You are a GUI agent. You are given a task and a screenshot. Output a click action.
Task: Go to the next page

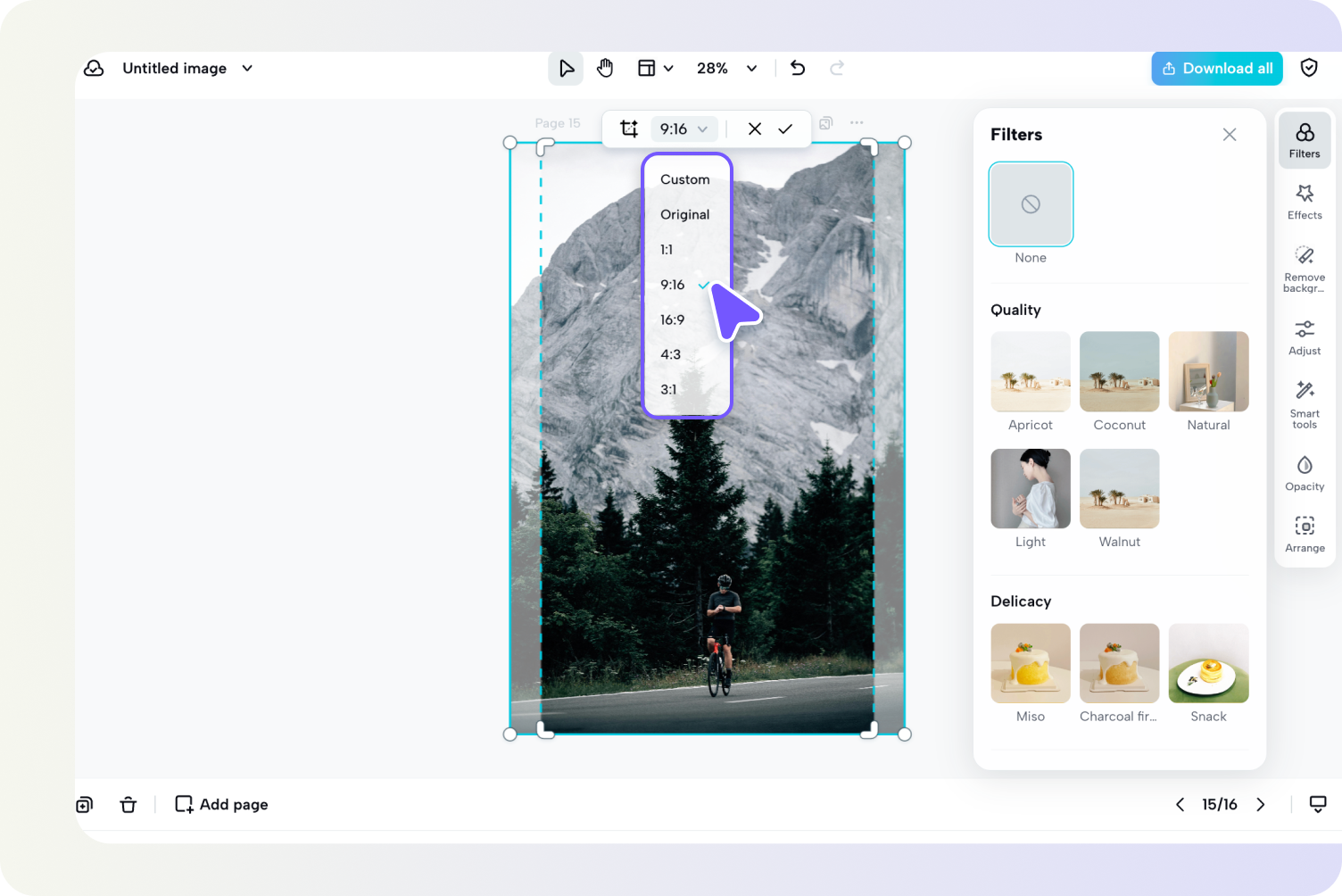(x=1261, y=805)
